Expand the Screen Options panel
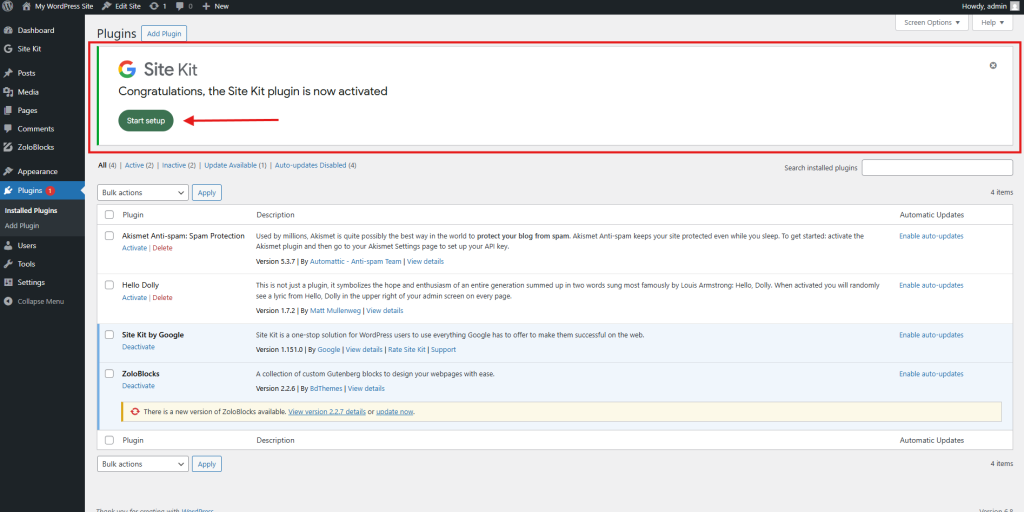Viewport: 1024px width, 512px height. point(929,23)
